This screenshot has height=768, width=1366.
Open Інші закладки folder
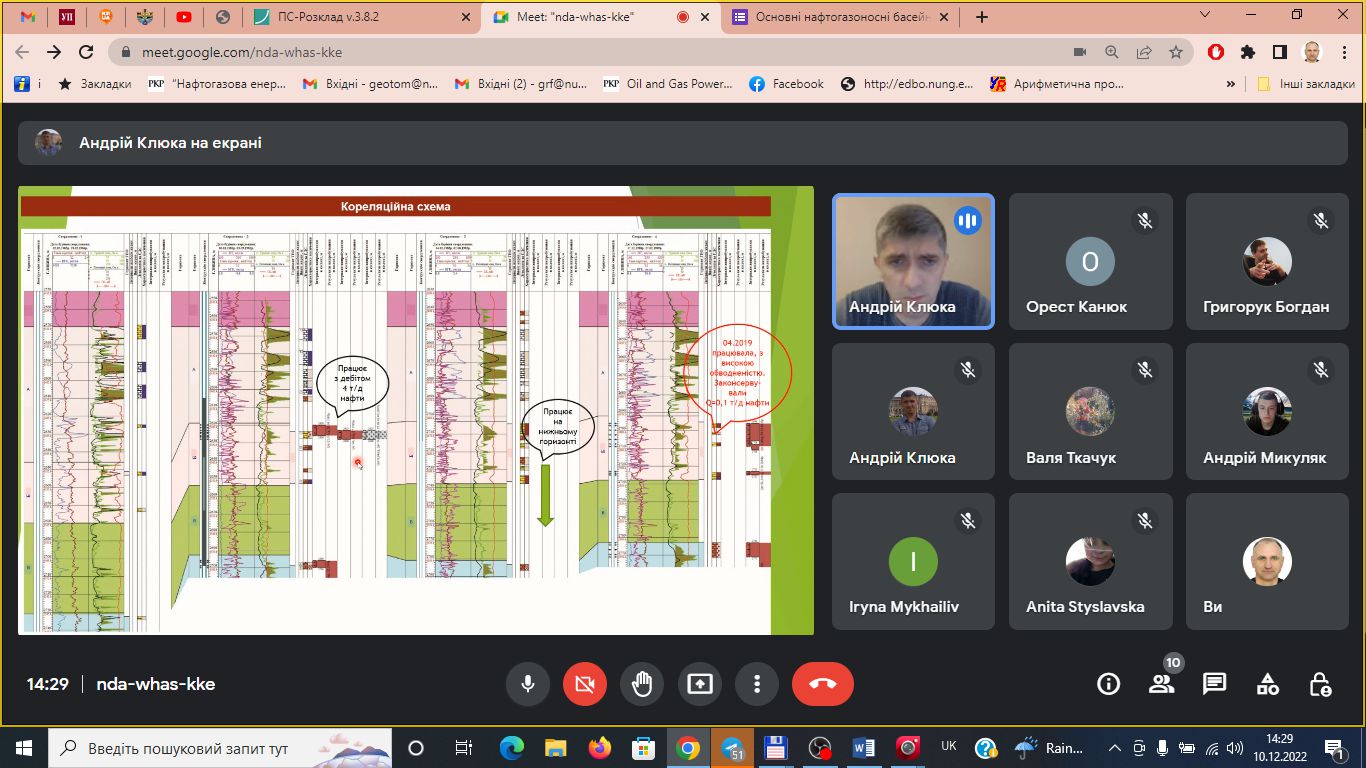(x=1306, y=84)
